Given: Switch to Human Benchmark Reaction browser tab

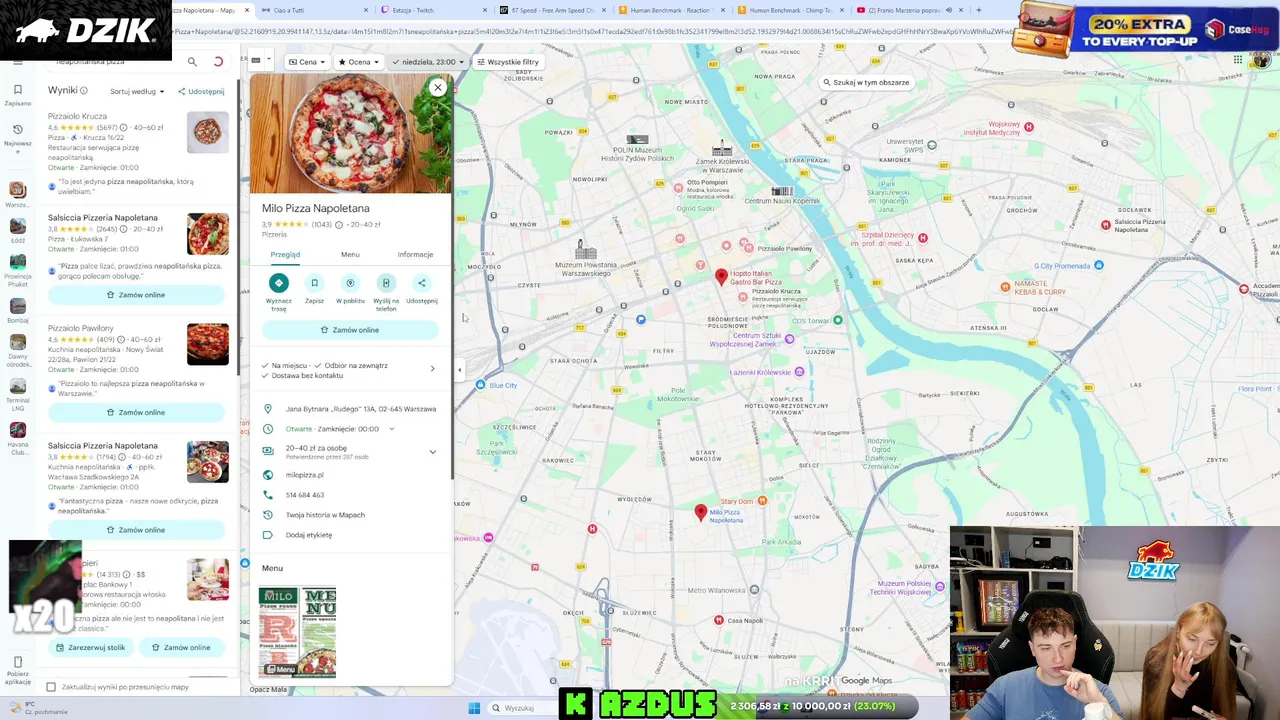Looking at the screenshot, I should pyautogui.click(x=670, y=10).
